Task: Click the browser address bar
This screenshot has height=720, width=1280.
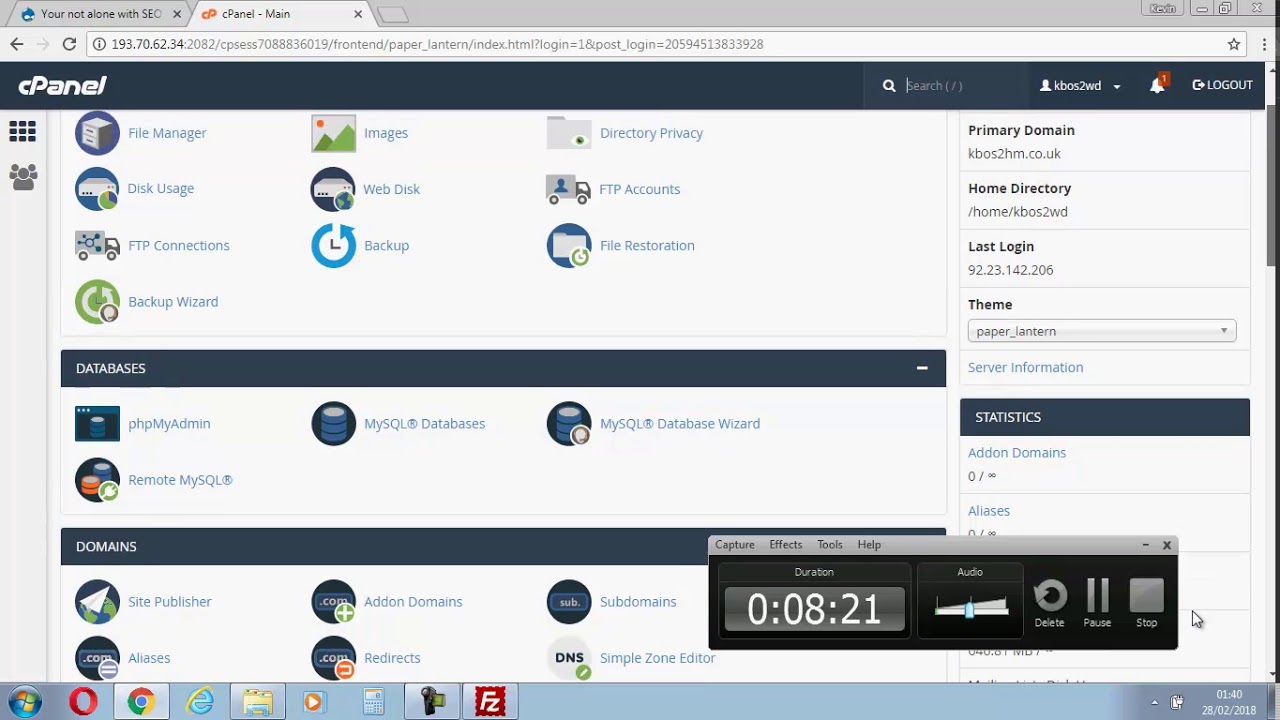Action: [x=660, y=44]
